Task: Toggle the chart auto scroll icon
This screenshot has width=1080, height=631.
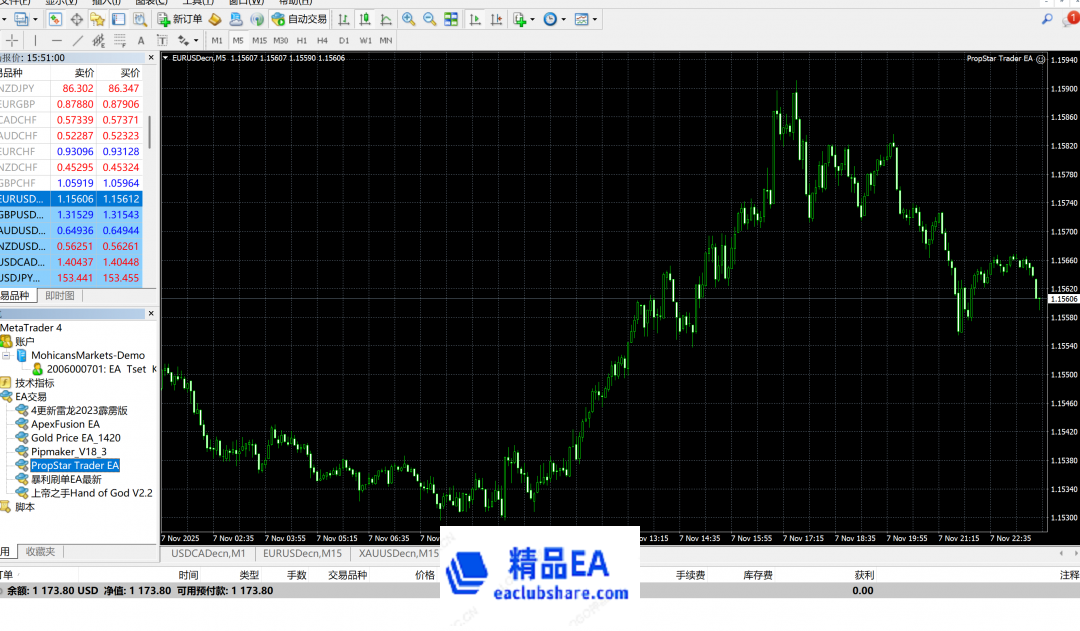Action: click(x=474, y=19)
